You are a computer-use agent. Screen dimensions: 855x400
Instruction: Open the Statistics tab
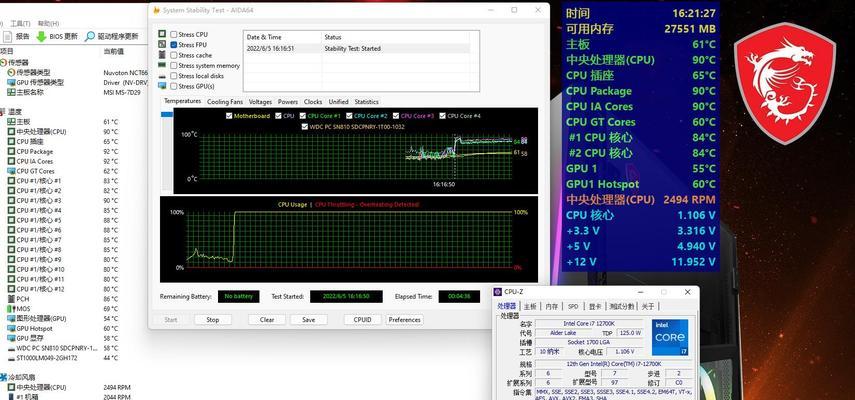(366, 102)
